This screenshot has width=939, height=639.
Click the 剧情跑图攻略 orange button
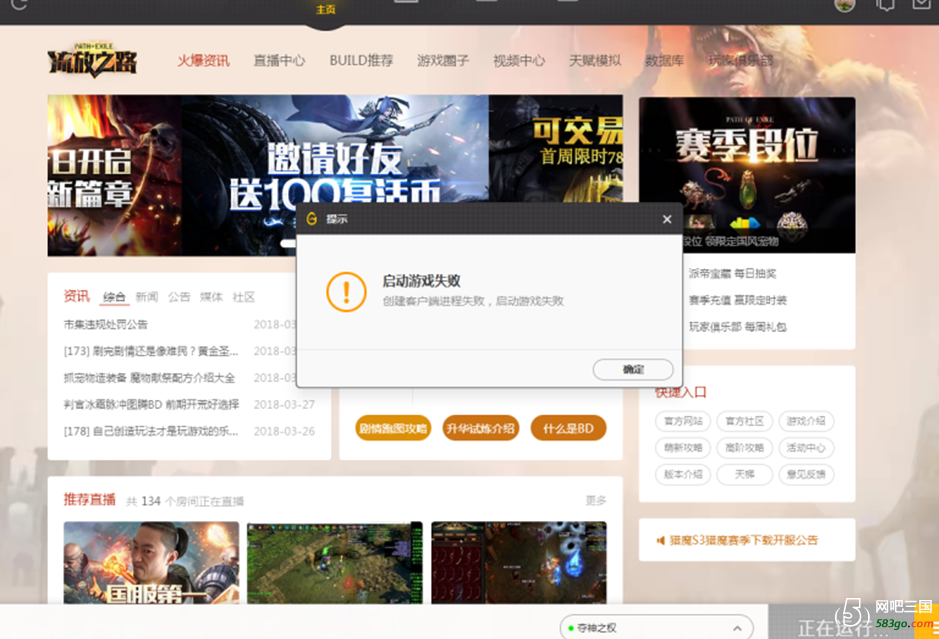pyautogui.click(x=393, y=428)
